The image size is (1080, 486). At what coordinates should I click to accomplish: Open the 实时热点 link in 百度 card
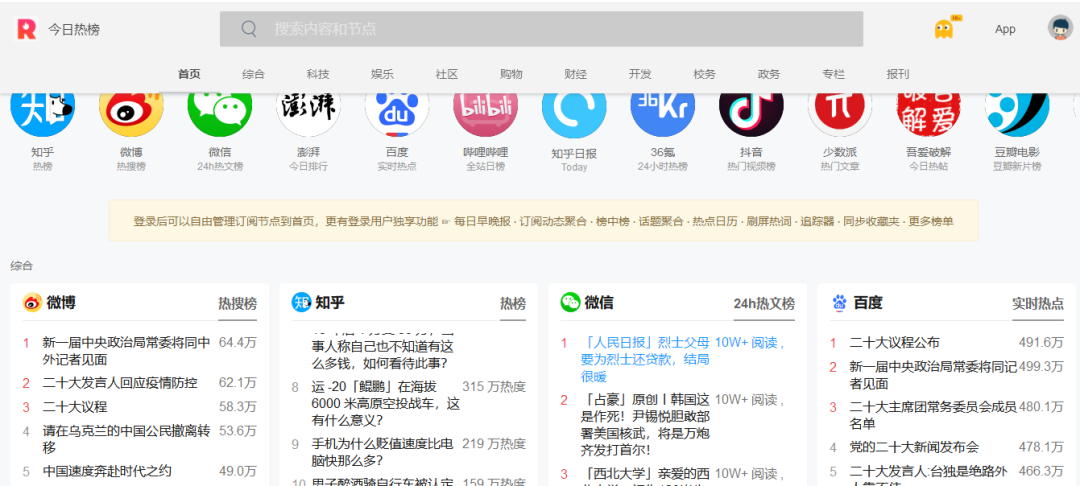pos(1037,304)
